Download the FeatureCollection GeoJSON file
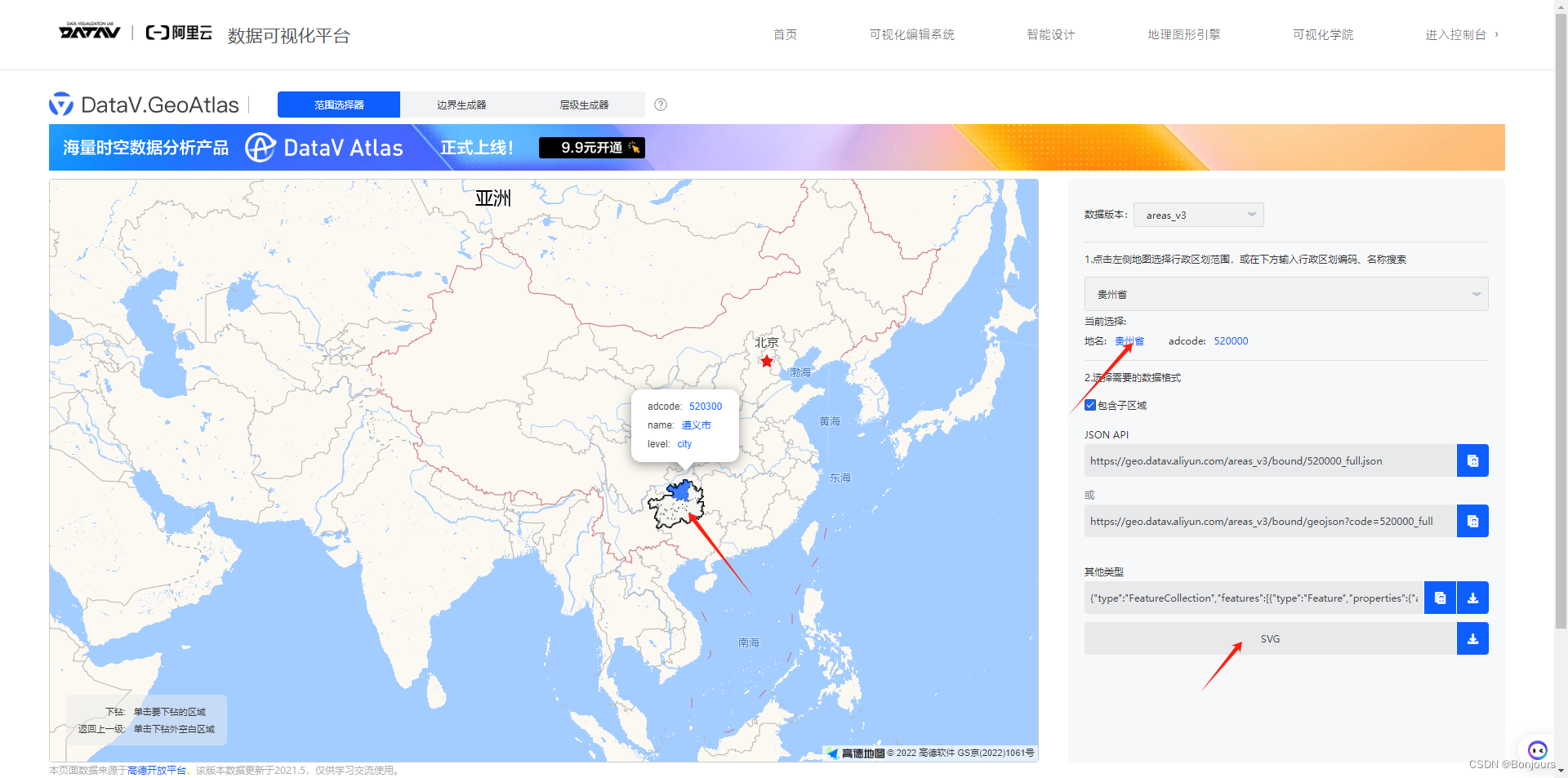Viewport: 1568px width, 778px height. point(1472,598)
